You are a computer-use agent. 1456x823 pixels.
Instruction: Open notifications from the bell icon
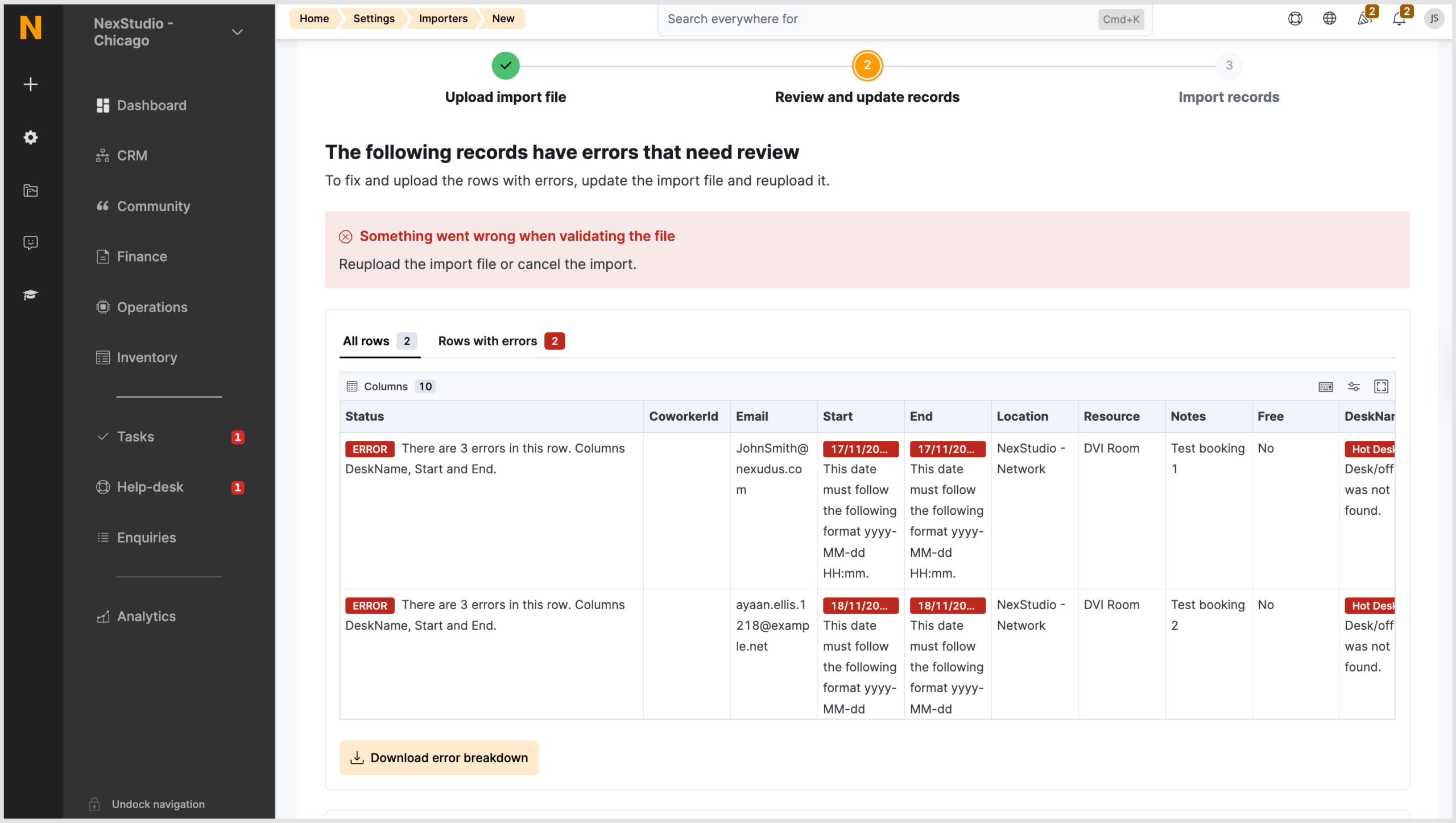click(x=1399, y=19)
